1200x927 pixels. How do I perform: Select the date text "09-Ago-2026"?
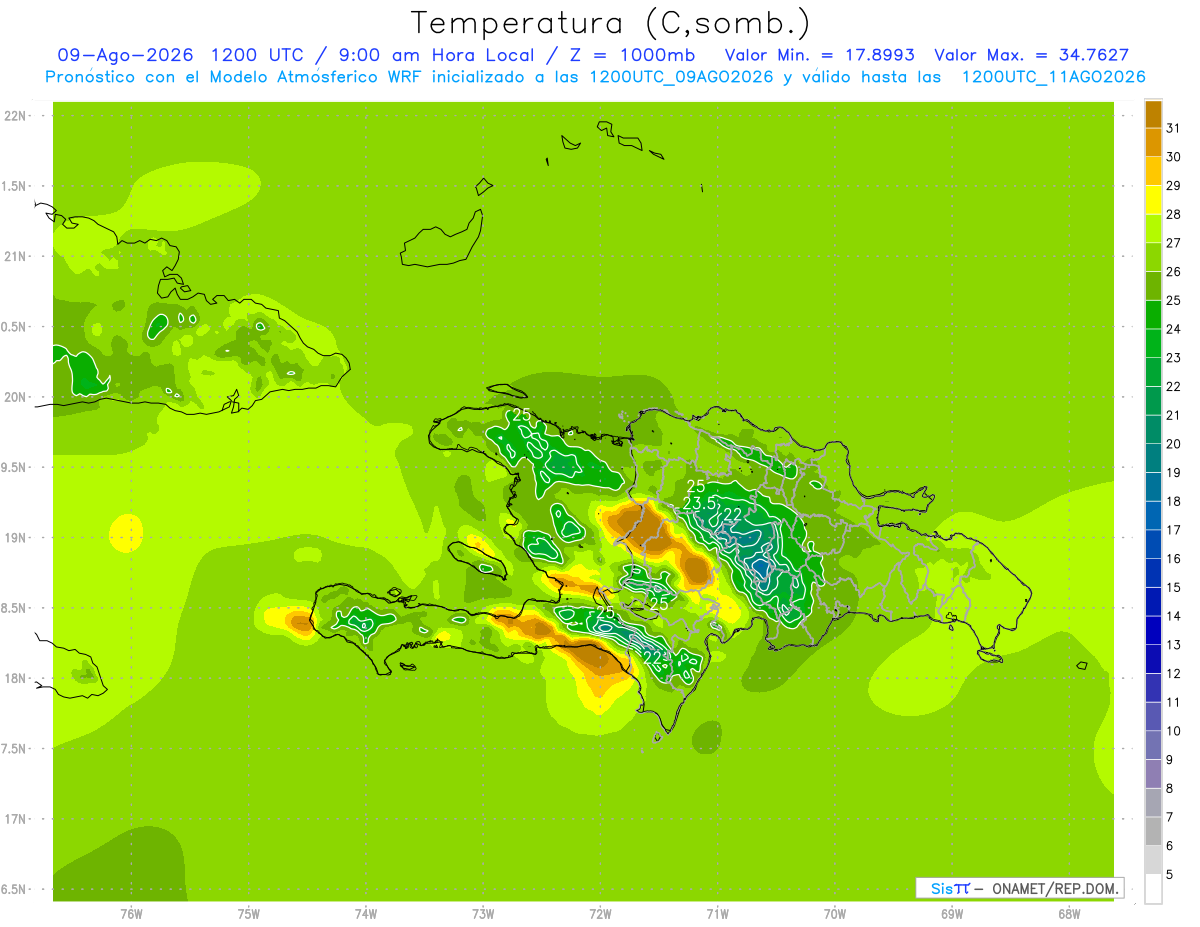tap(125, 55)
